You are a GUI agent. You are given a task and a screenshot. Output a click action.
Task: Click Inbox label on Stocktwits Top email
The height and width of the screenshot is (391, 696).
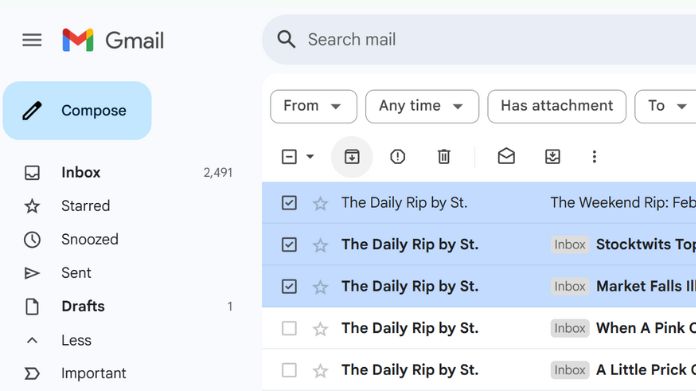[x=570, y=245]
